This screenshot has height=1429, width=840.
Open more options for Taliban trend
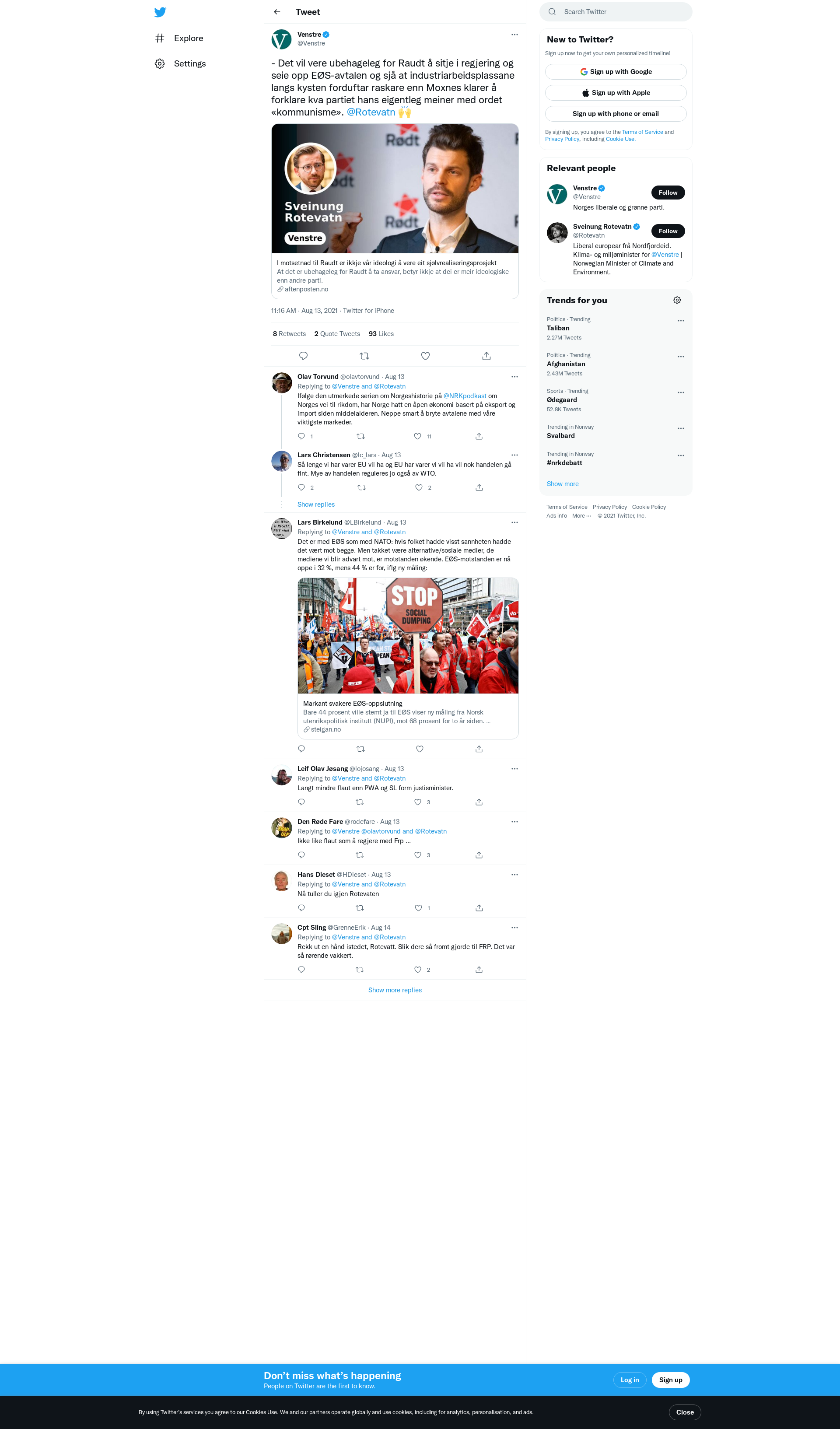(681, 321)
